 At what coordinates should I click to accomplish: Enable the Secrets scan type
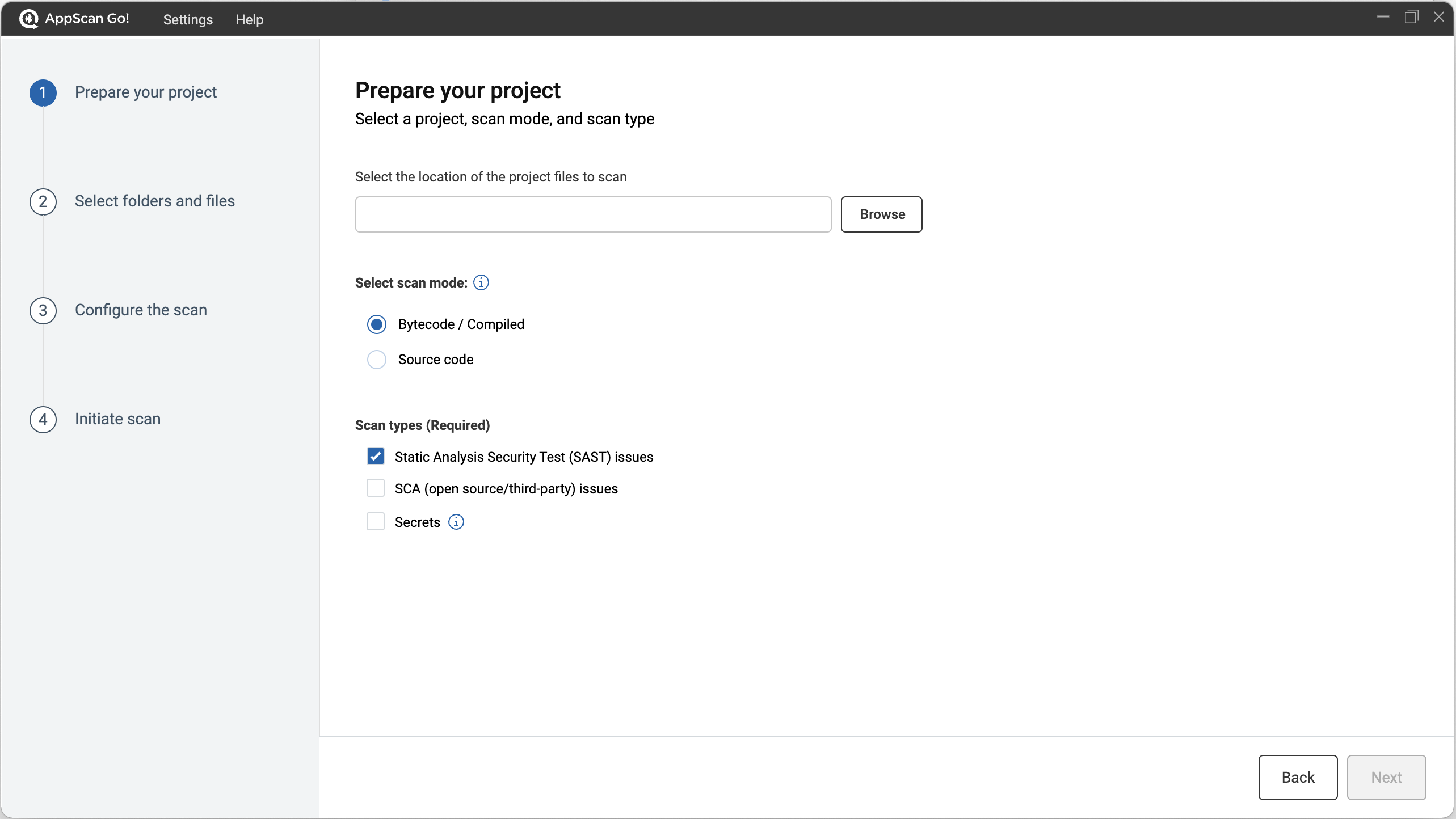click(x=376, y=521)
